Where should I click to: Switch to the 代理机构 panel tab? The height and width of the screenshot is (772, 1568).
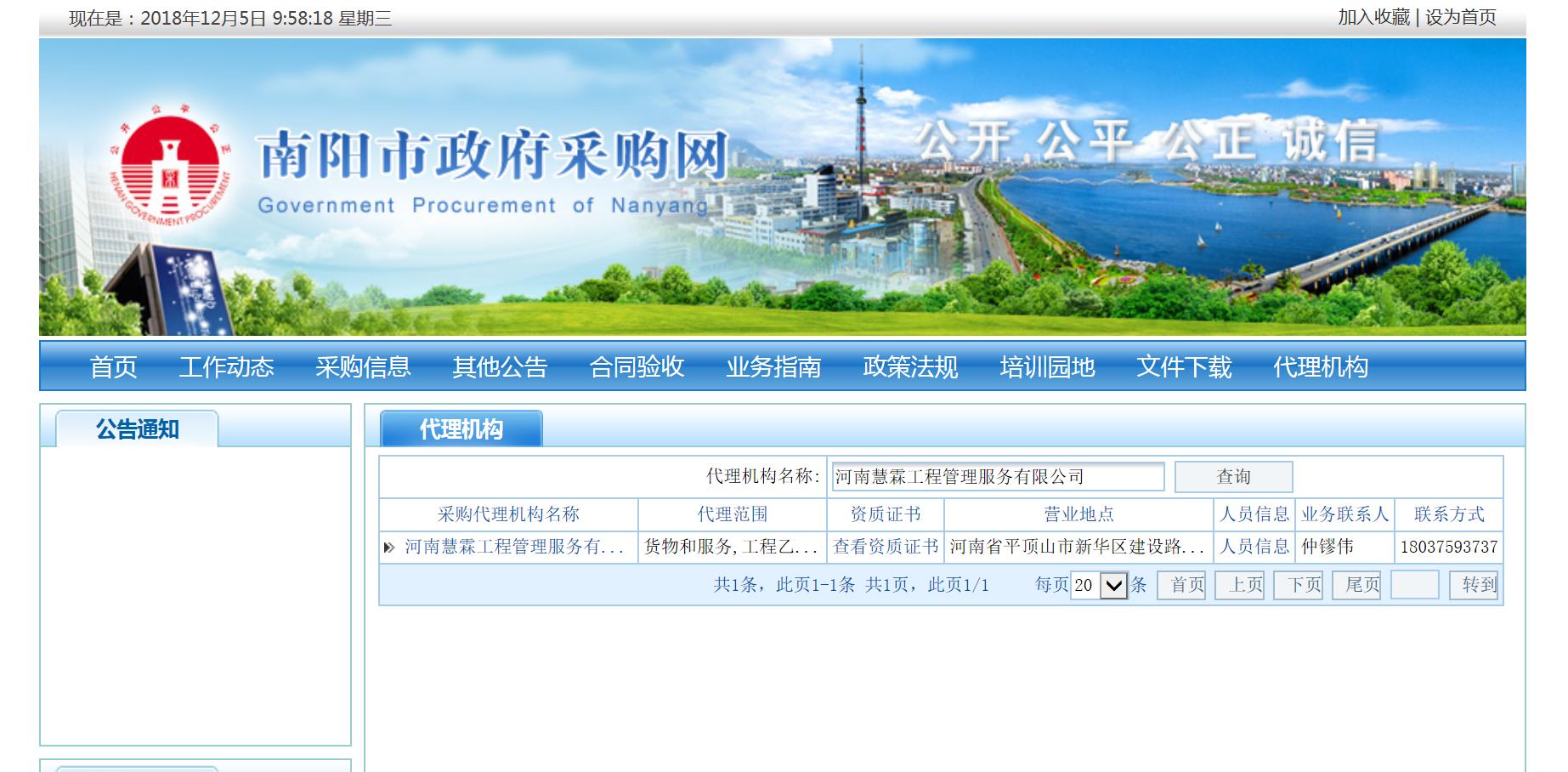point(461,429)
